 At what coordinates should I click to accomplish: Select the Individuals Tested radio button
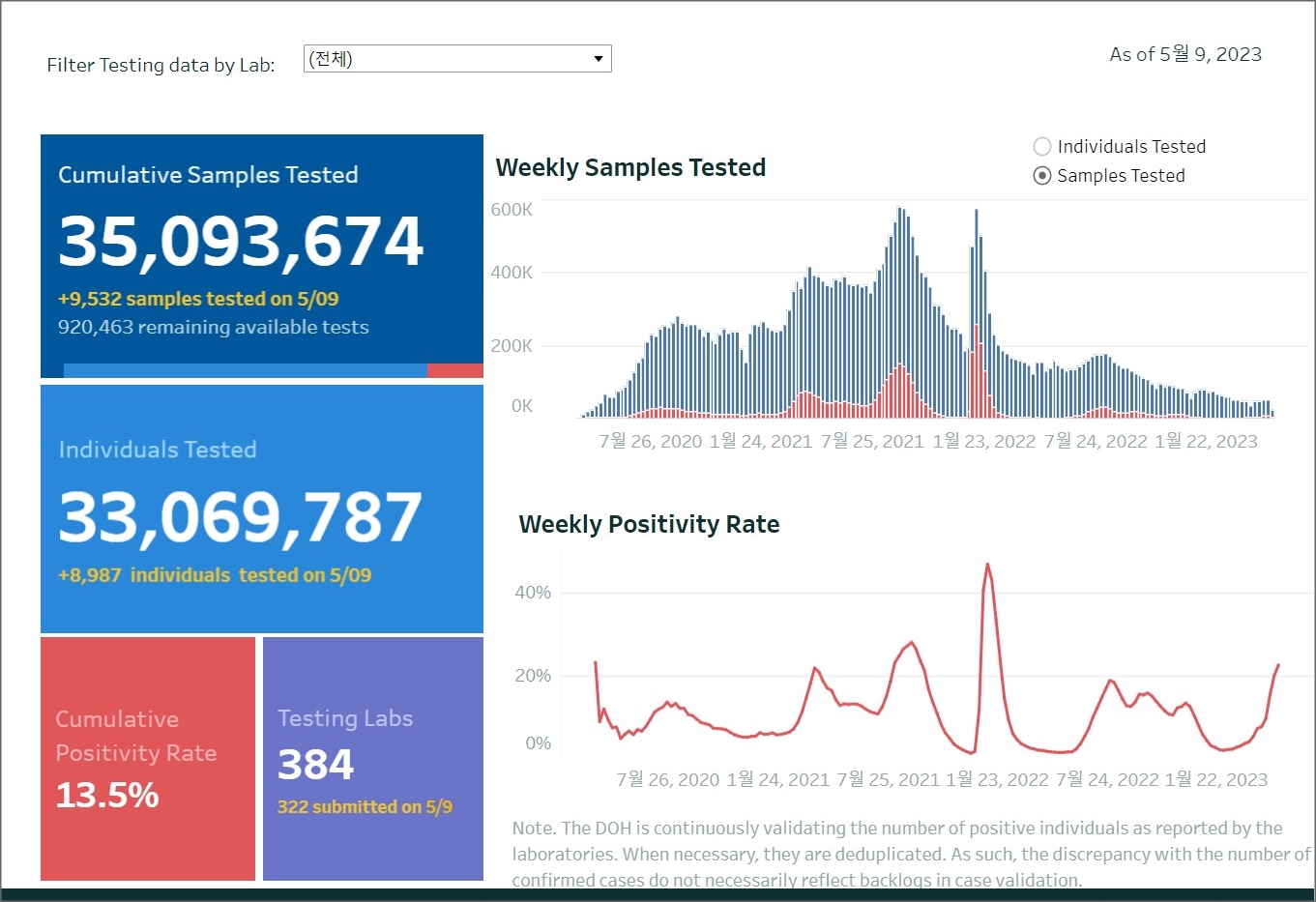coord(1042,147)
